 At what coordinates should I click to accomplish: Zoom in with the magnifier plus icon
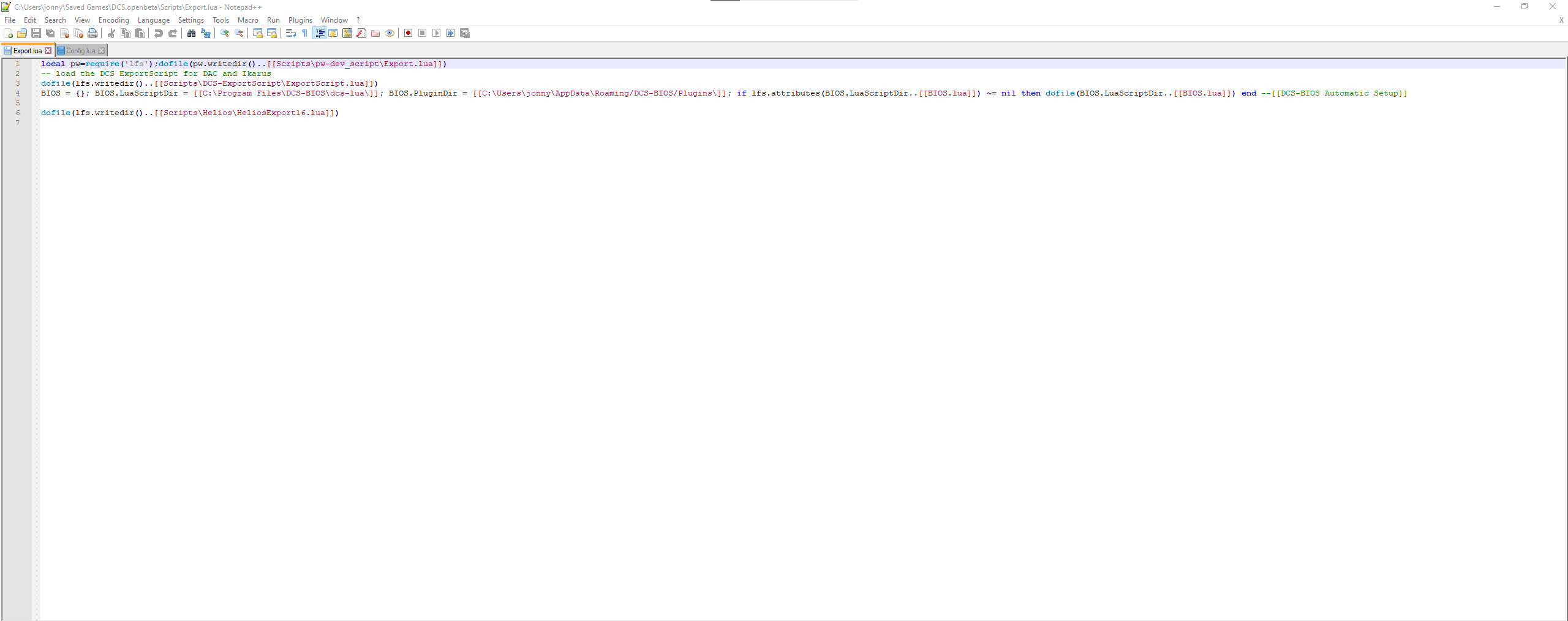[225, 33]
